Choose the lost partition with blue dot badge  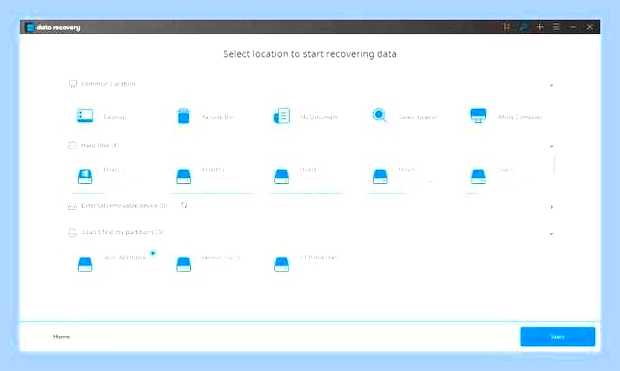click(x=85, y=264)
